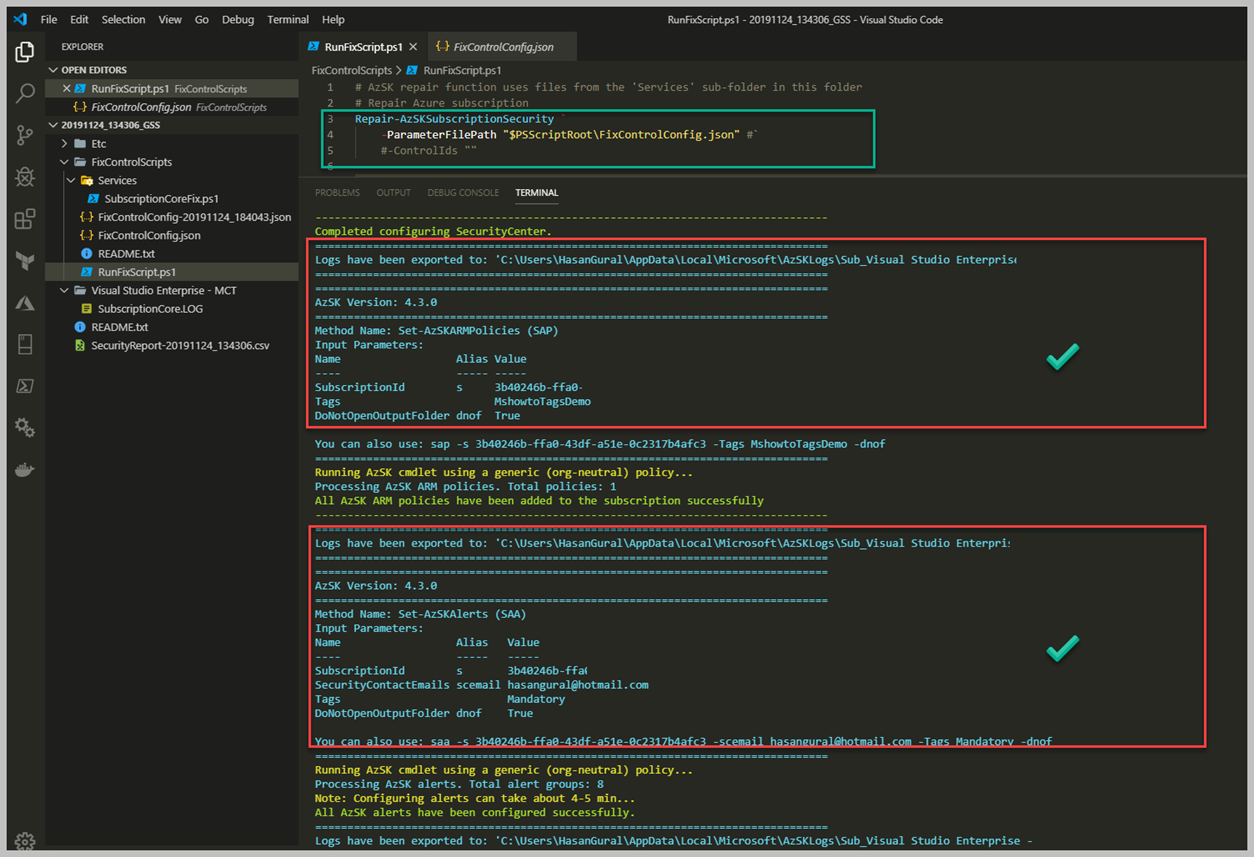The image size is (1254, 857).
Task: Switch to the OUTPUT panel tab
Action: tap(394, 193)
